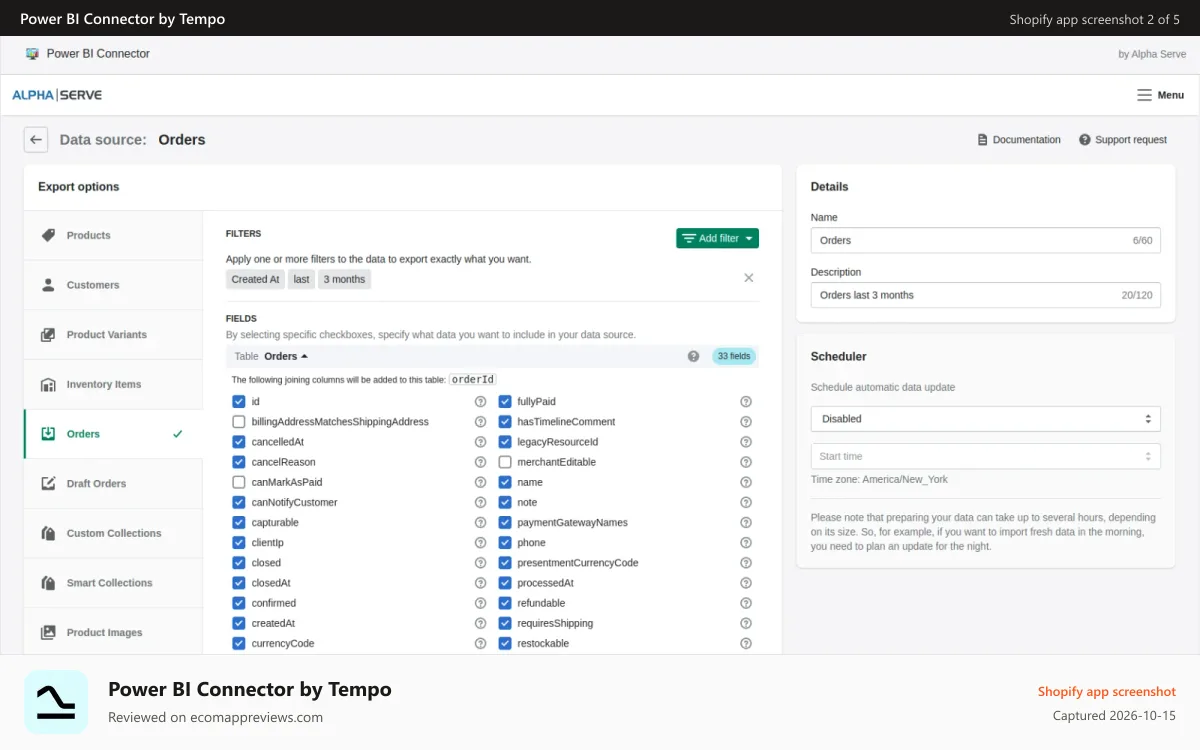Click help icon for clientIp field
The width and height of the screenshot is (1200, 750).
click(x=481, y=543)
